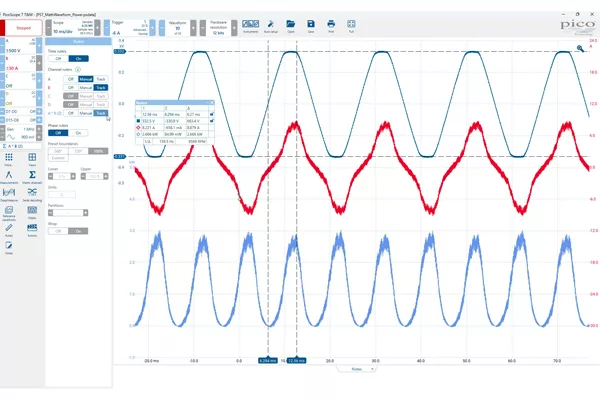This screenshot has height=400, width=600.
Task: Turn Time rulers Off
Action: click(x=59, y=59)
